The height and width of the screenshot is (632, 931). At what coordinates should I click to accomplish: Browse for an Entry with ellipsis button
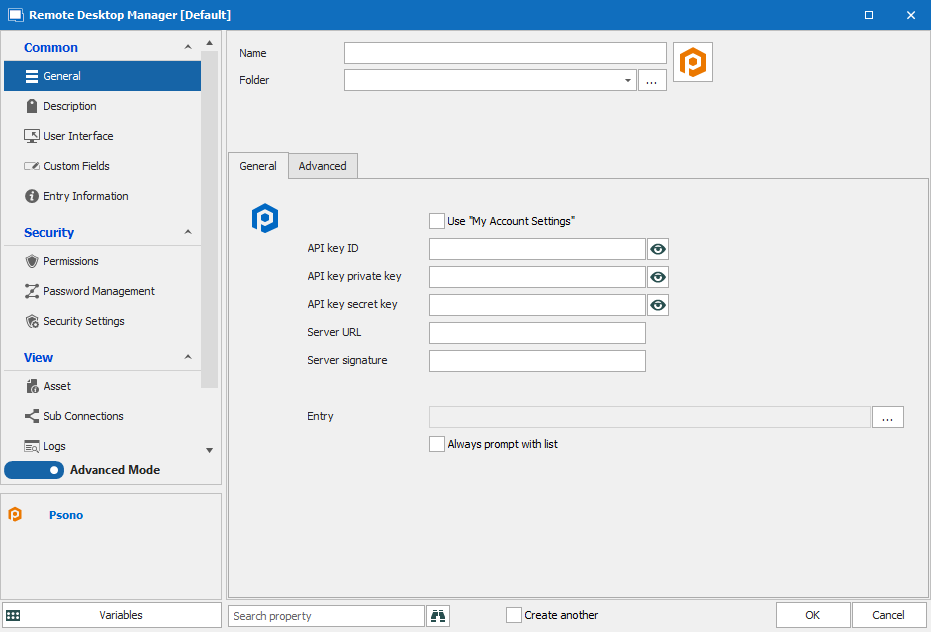click(887, 417)
